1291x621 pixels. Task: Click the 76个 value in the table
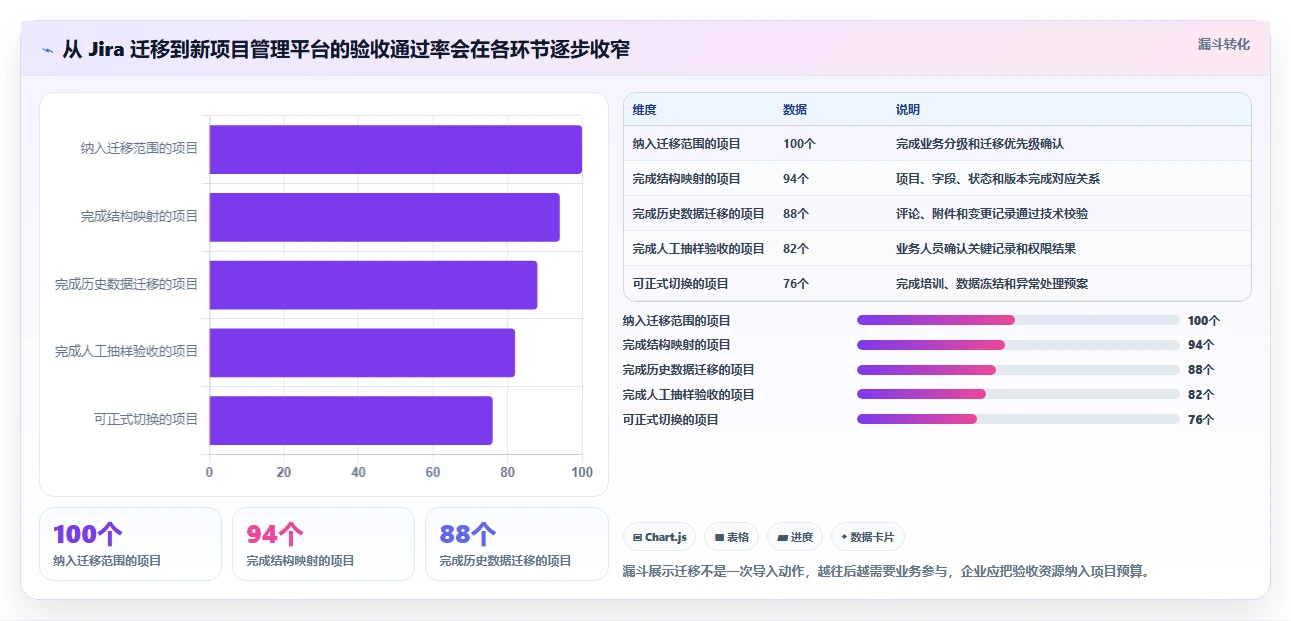796,284
